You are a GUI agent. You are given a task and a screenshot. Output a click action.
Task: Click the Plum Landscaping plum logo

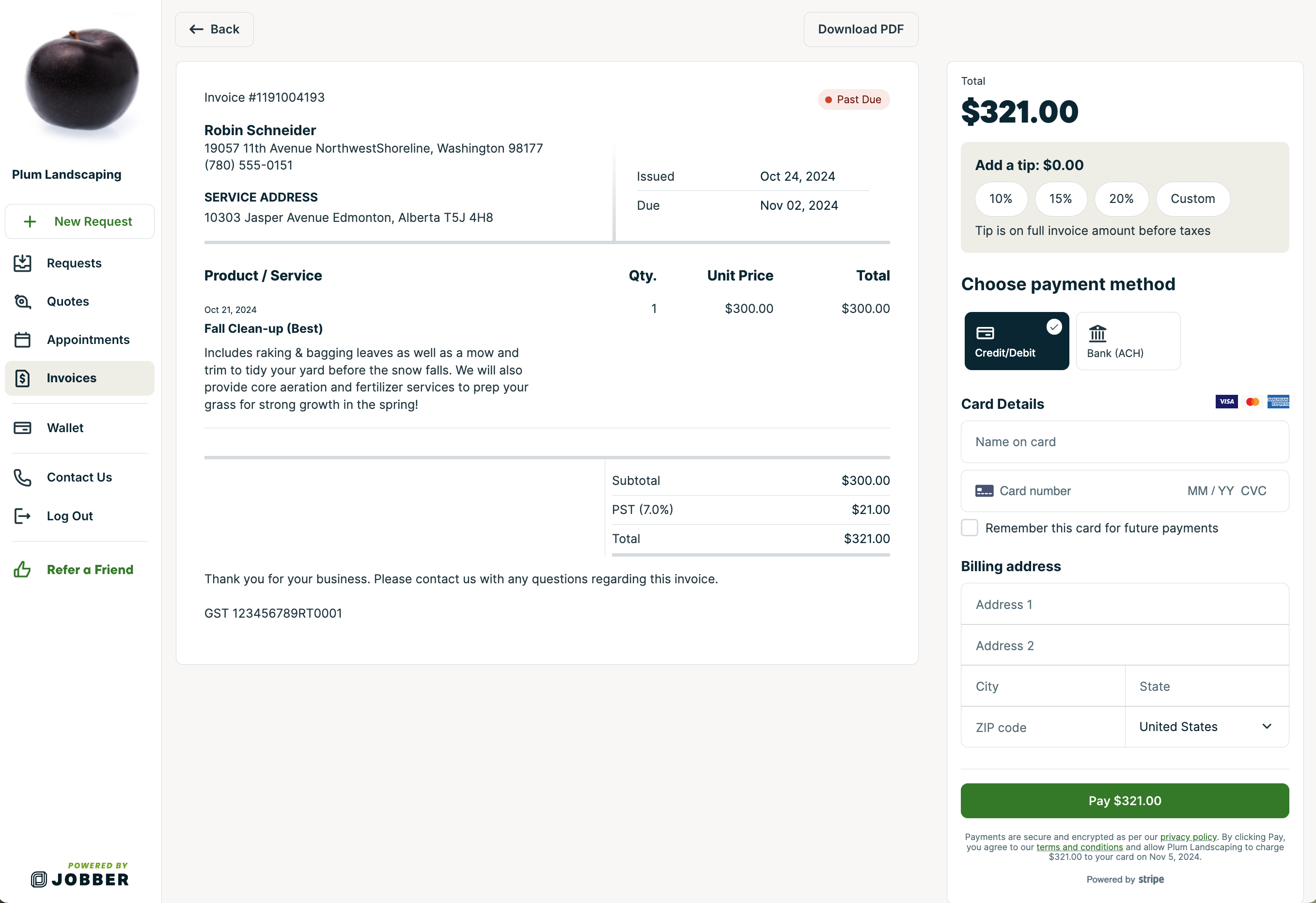tap(81, 78)
